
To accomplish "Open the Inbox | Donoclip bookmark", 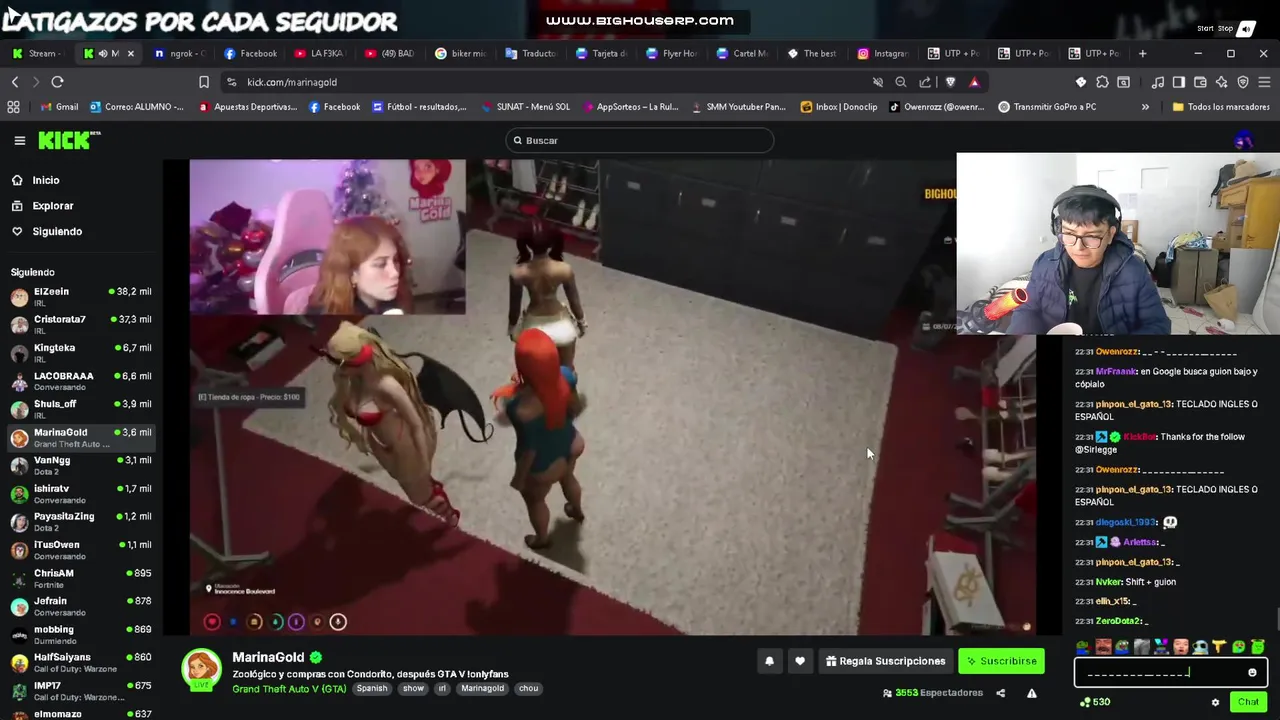I will coord(839,107).
